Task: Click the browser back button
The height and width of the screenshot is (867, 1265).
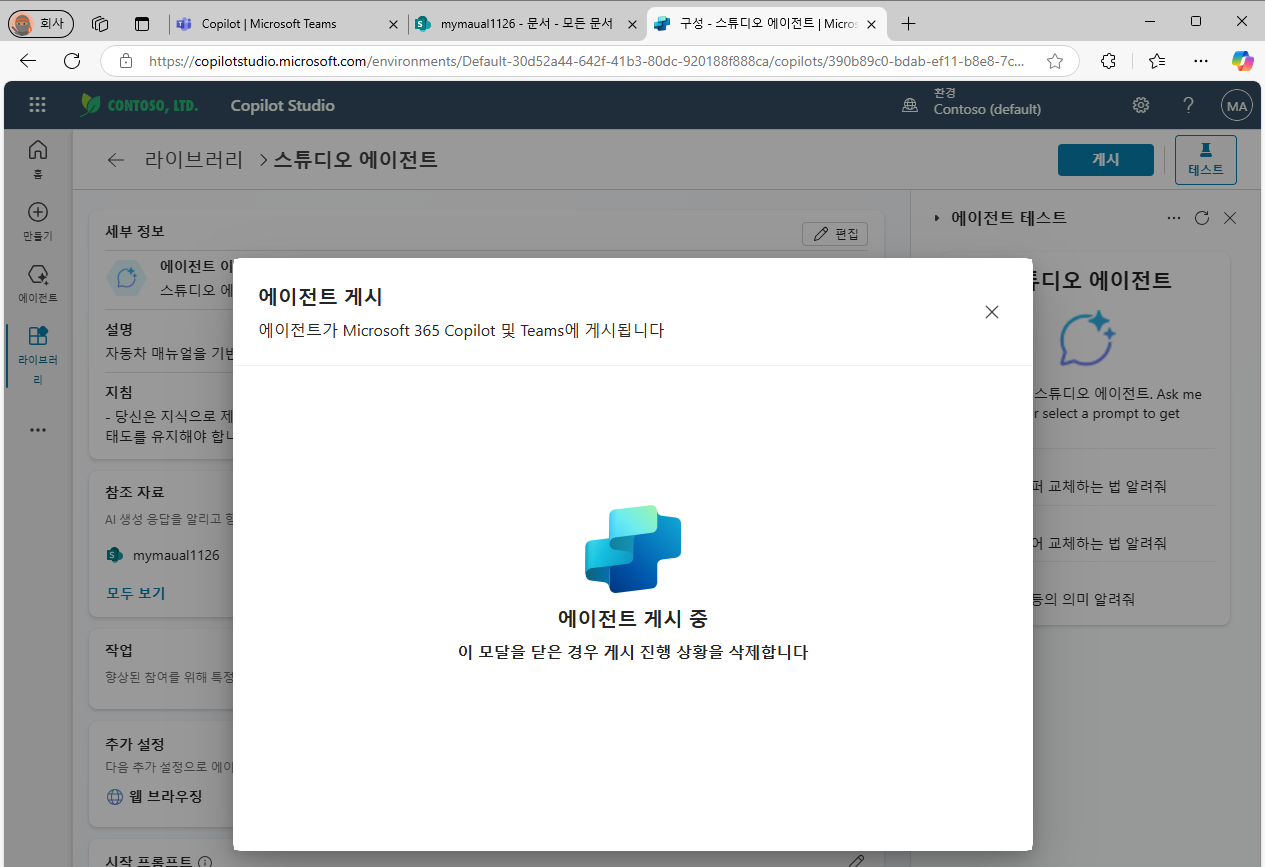Action: tap(28, 61)
